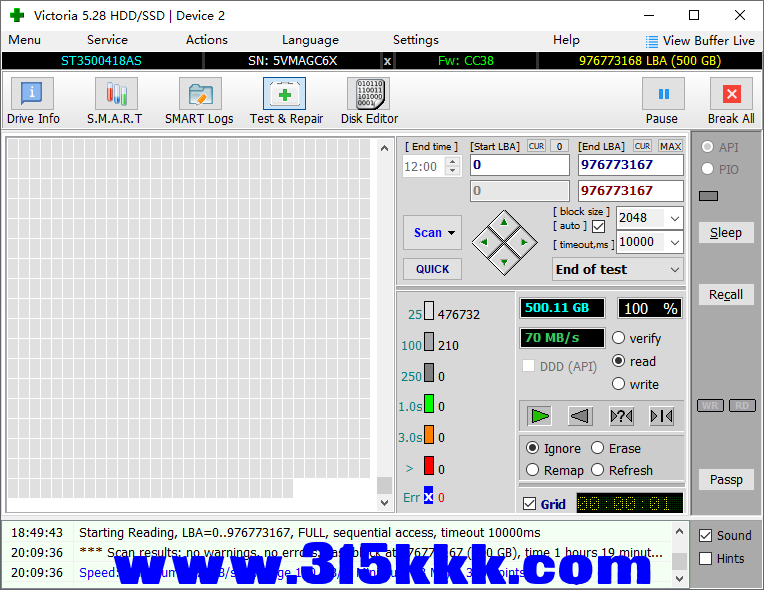764x590 pixels.
Task: Click the QUICK scan button
Action: coord(432,269)
